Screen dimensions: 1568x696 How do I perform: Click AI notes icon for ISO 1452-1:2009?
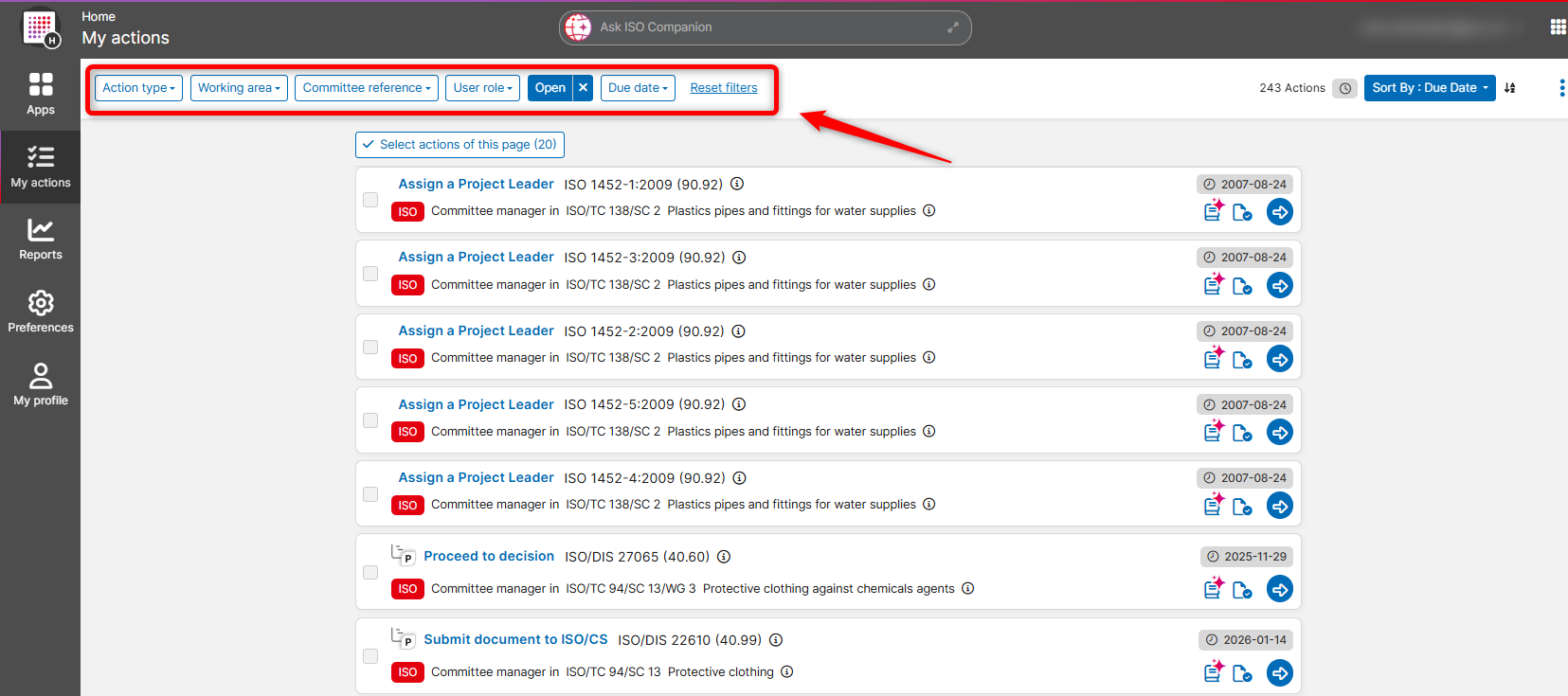[1214, 210]
